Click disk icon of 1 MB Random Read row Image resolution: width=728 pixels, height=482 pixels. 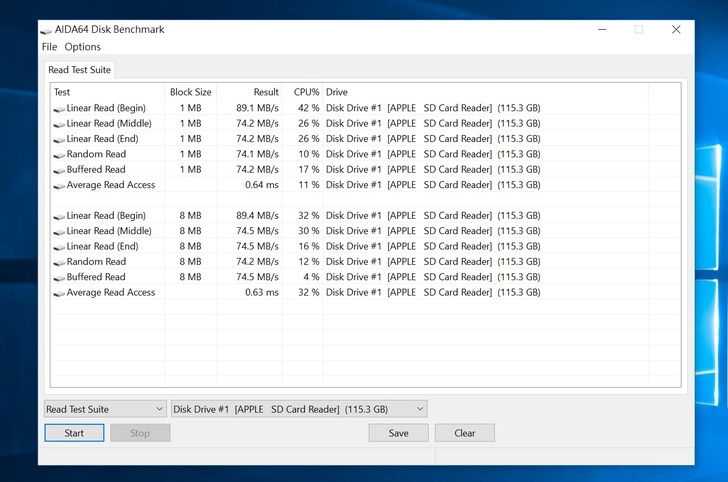click(x=59, y=155)
